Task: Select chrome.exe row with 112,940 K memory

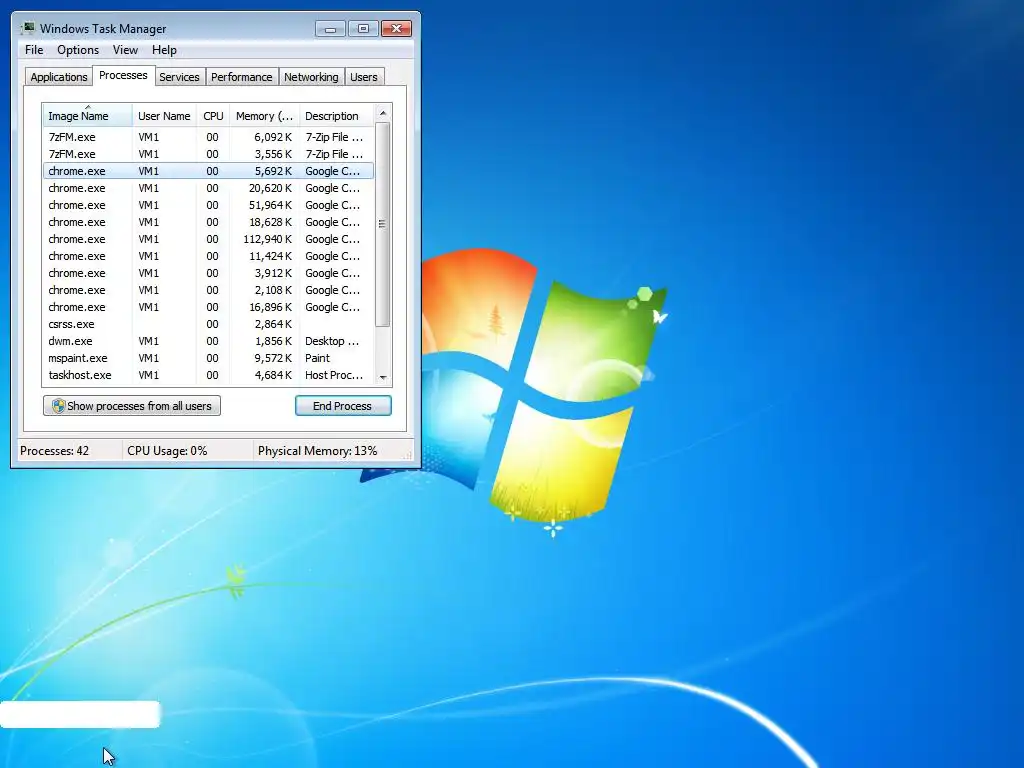Action: pyautogui.click(x=208, y=239)
